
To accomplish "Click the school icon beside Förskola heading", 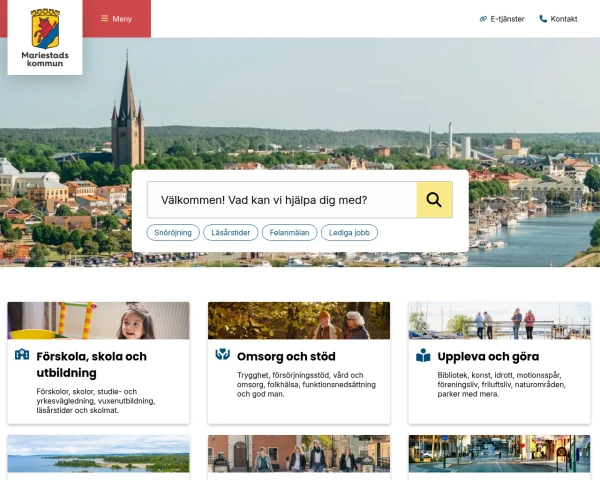I will pos(22,355).
